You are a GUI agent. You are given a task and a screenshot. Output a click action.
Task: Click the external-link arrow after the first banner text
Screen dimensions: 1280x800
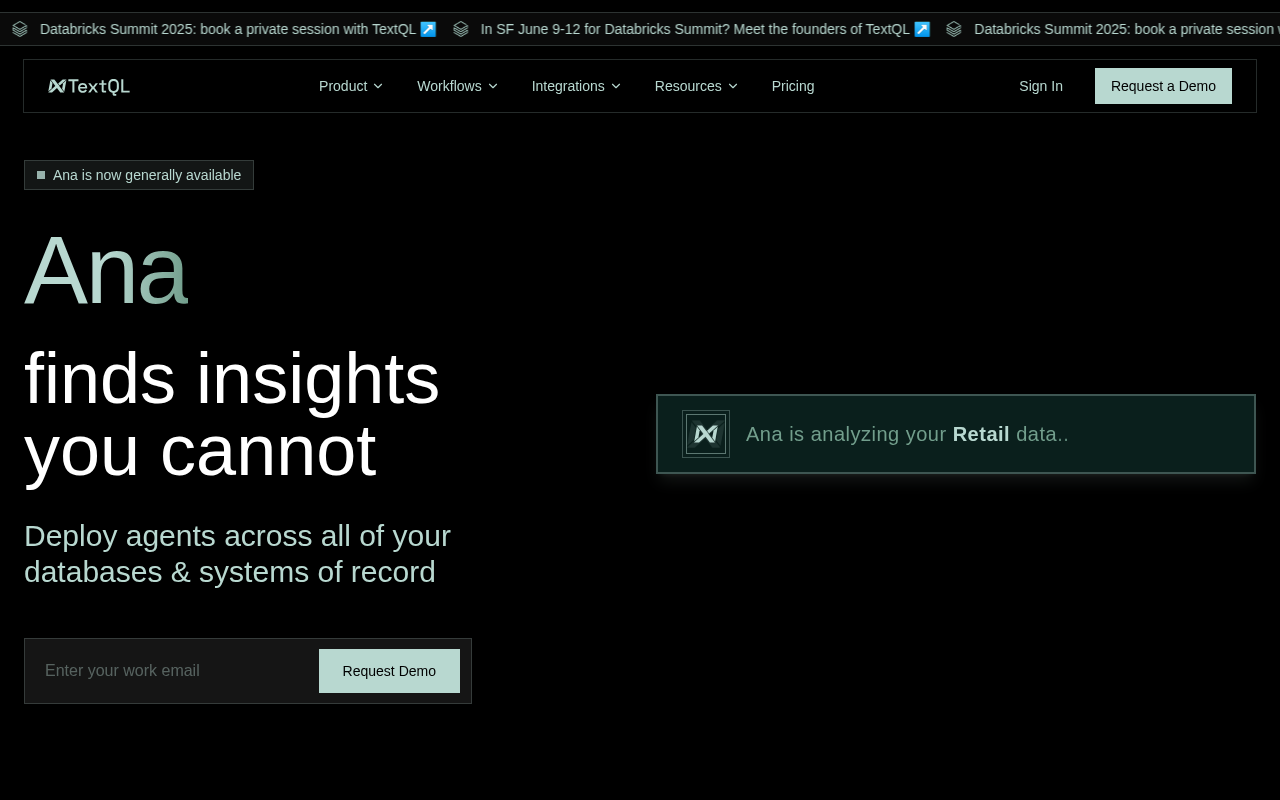pyautogui.click(x=428, y=28)
